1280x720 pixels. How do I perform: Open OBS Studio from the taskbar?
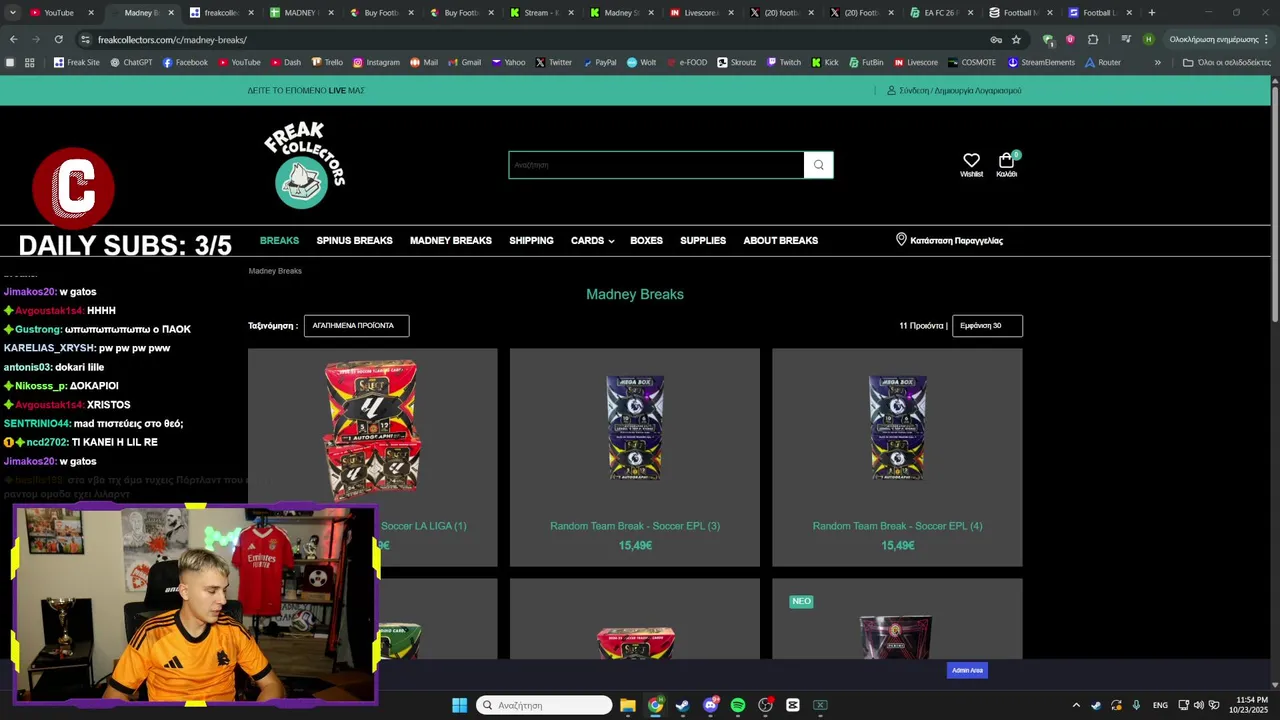766,705
